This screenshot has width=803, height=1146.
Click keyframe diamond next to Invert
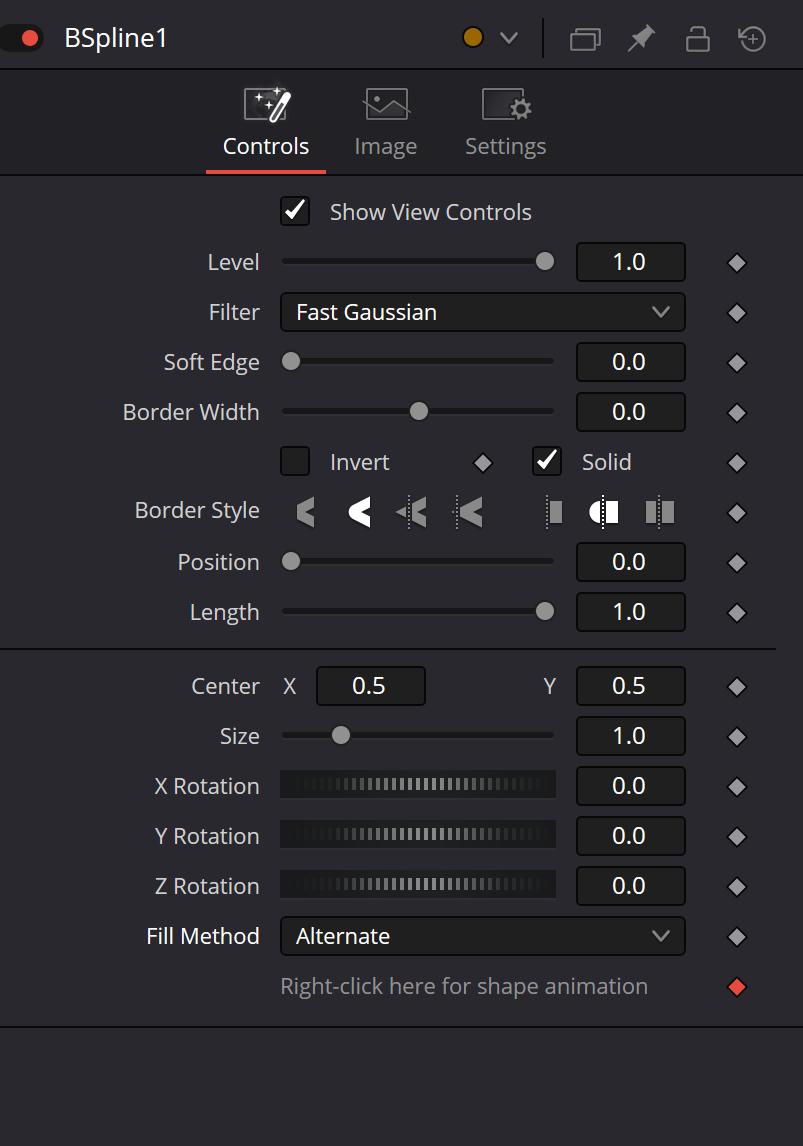point(483,463)
